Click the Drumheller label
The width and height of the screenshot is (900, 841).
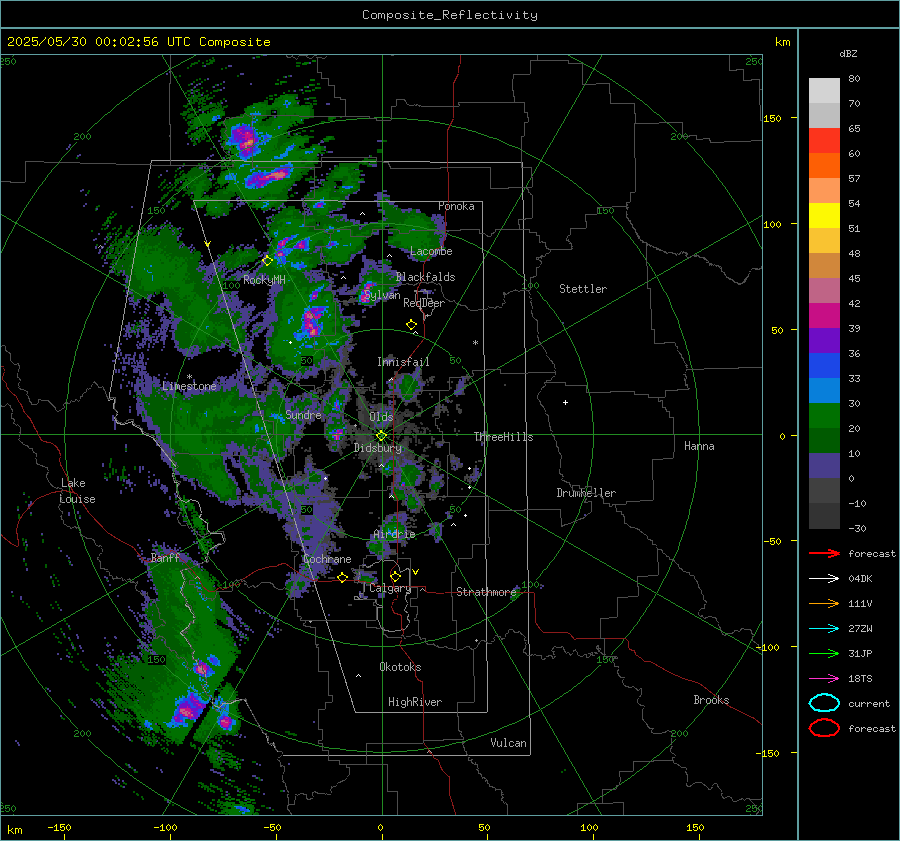586,493
